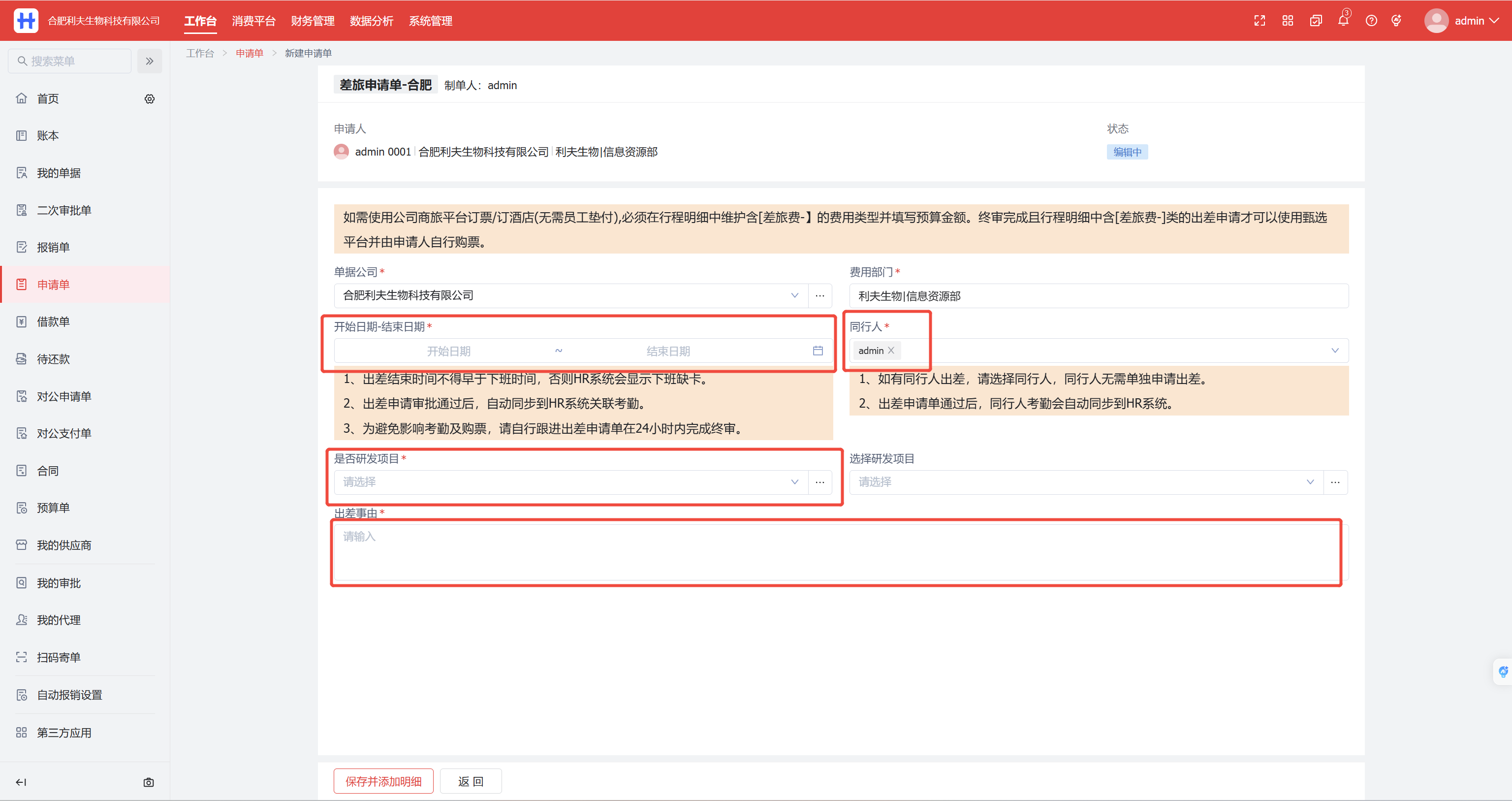
Task: Click the screenshot camera icon in sidebar footer
Action: pyautogui.click(x=149, y=782)
